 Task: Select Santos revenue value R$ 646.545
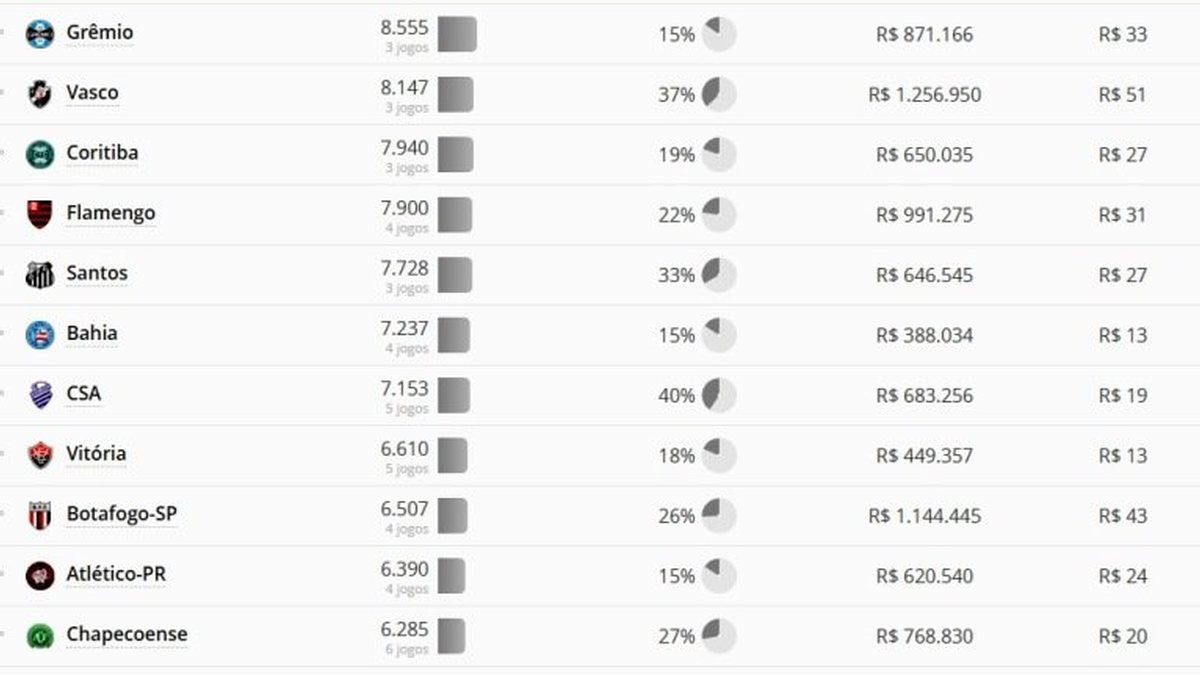924,275
